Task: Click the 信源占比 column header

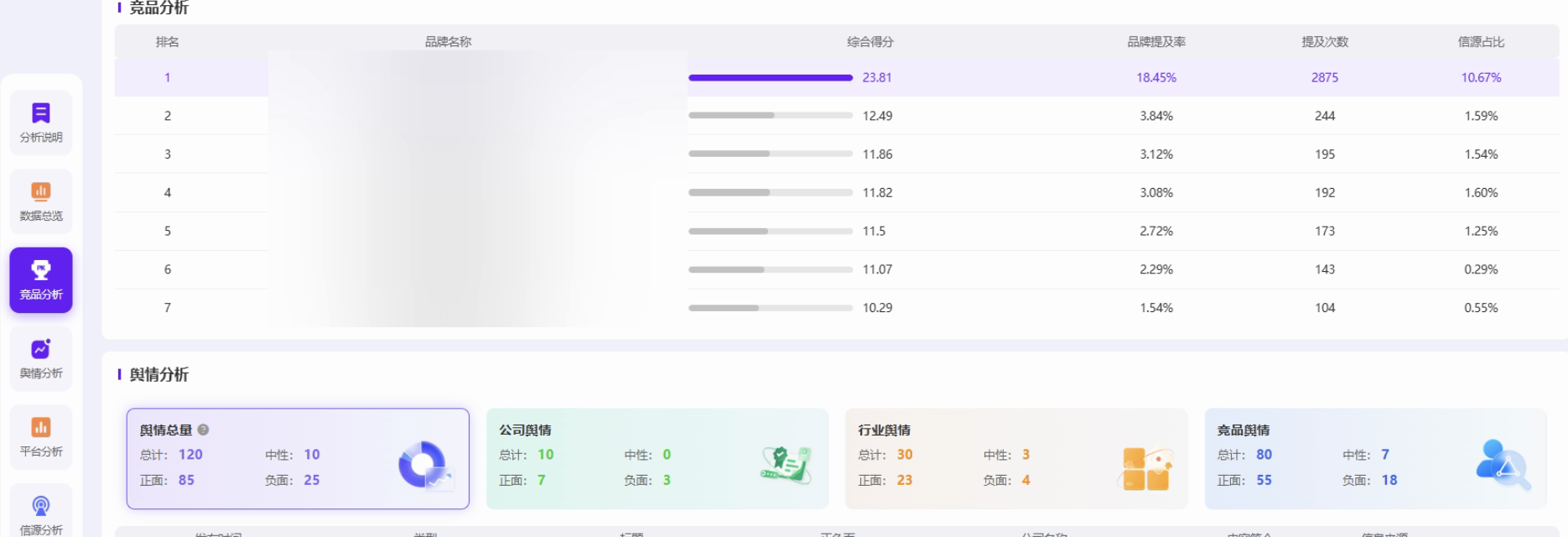Action: [x=1481, y=41]
